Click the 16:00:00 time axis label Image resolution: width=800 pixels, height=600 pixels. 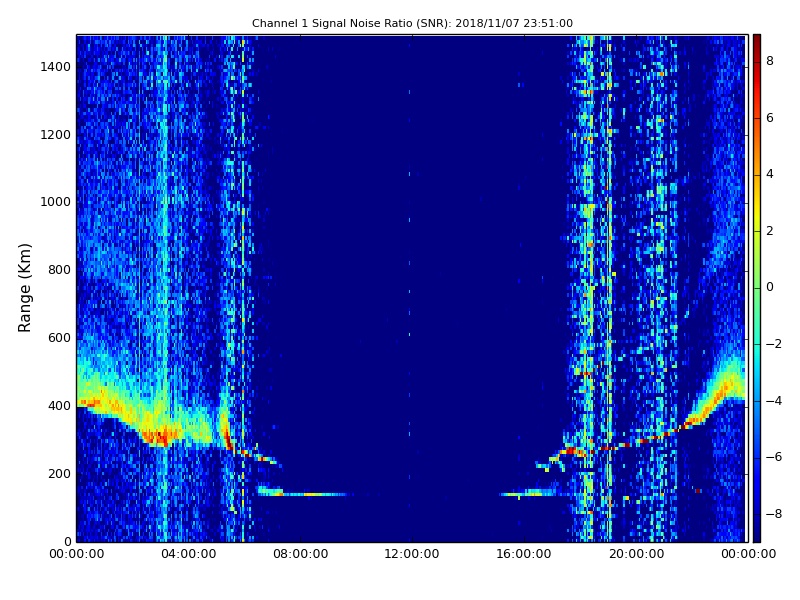click(x=524, y=554)
